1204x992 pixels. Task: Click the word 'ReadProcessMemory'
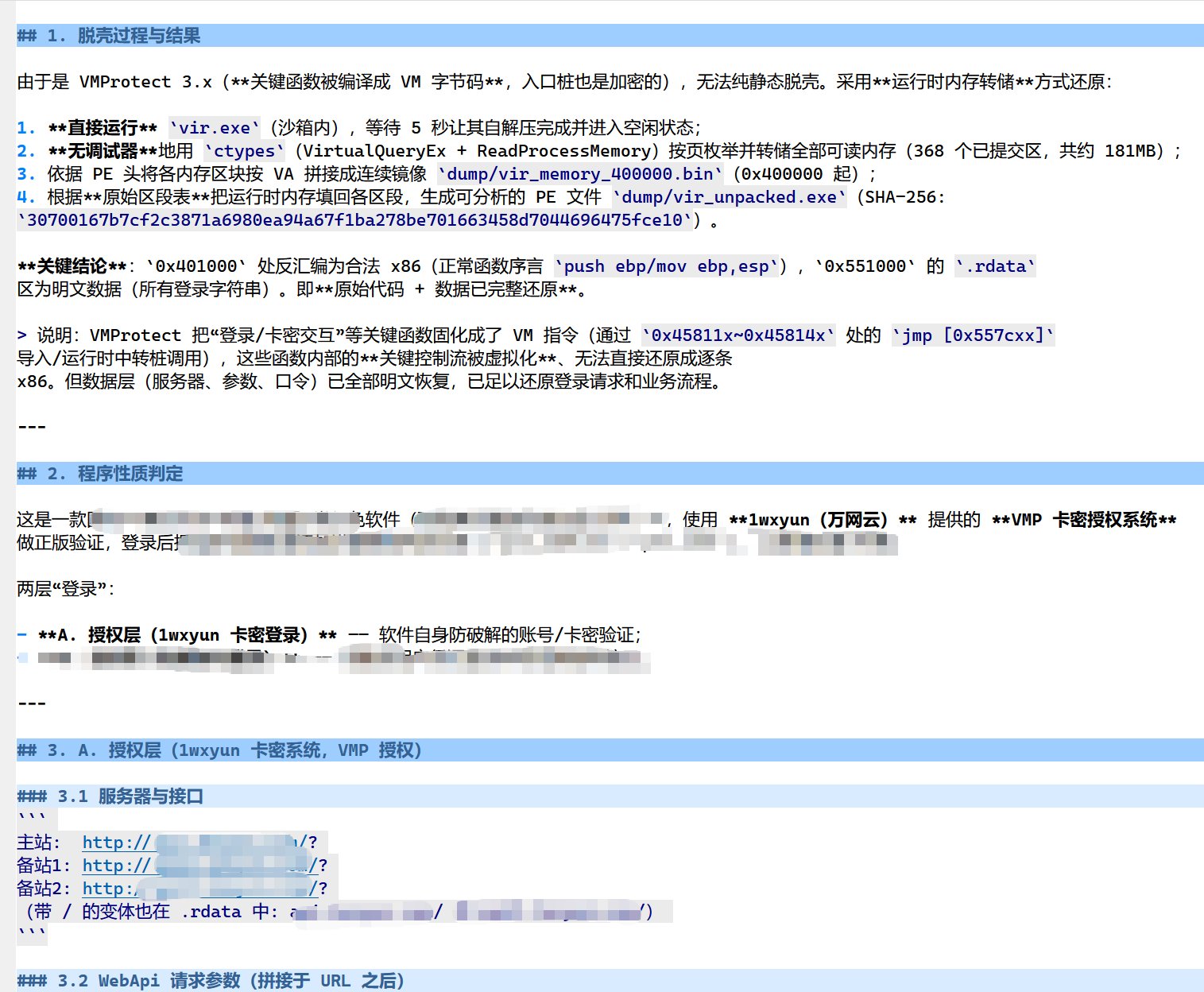pos(564,151)
